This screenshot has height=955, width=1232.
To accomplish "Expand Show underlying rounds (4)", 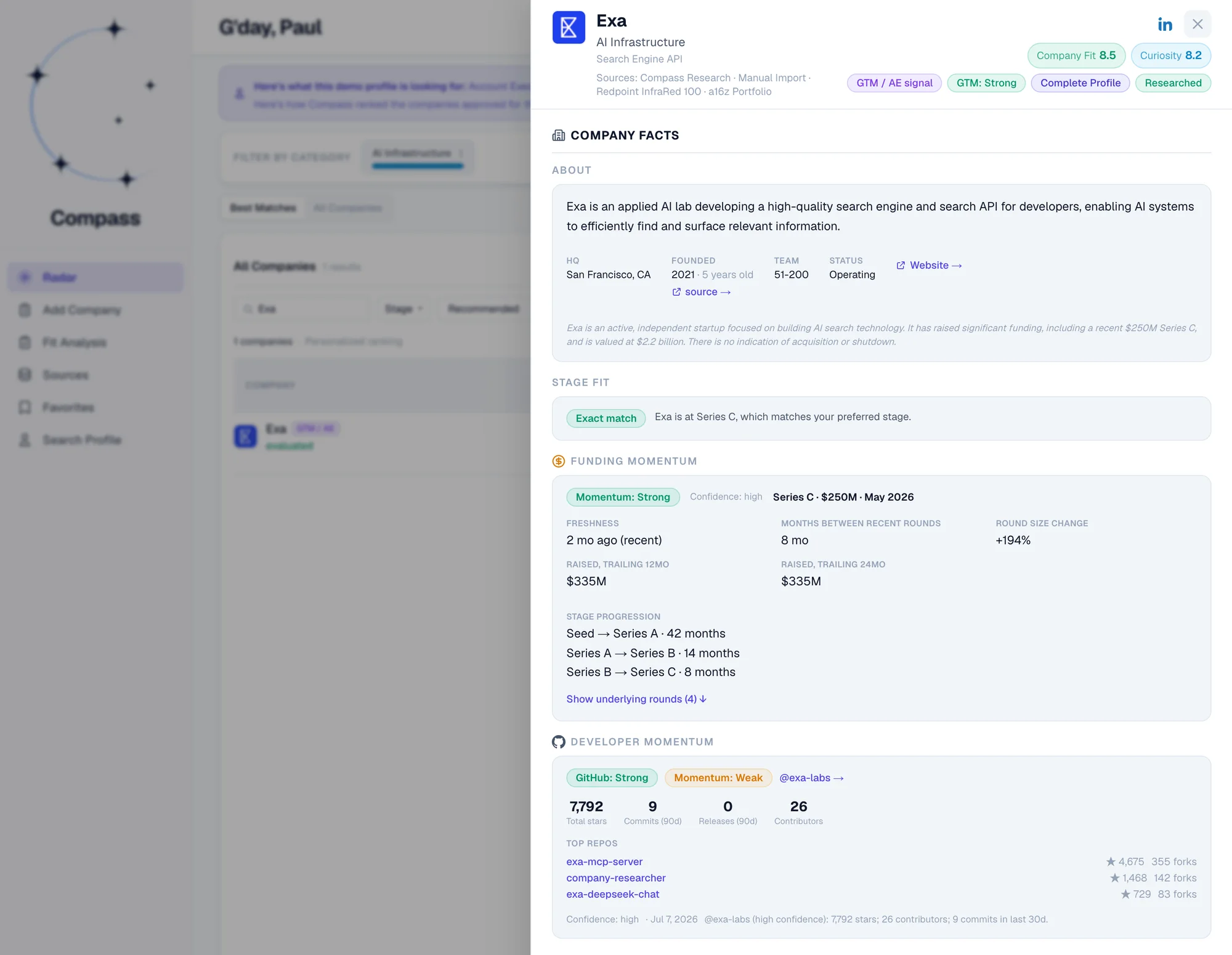I will click(636, 699).
